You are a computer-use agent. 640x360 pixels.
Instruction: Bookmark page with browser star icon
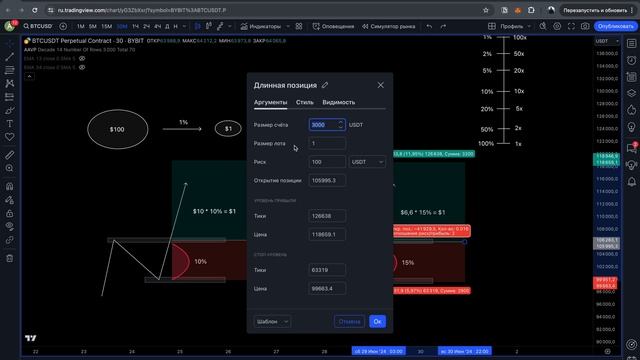point(486,10)
